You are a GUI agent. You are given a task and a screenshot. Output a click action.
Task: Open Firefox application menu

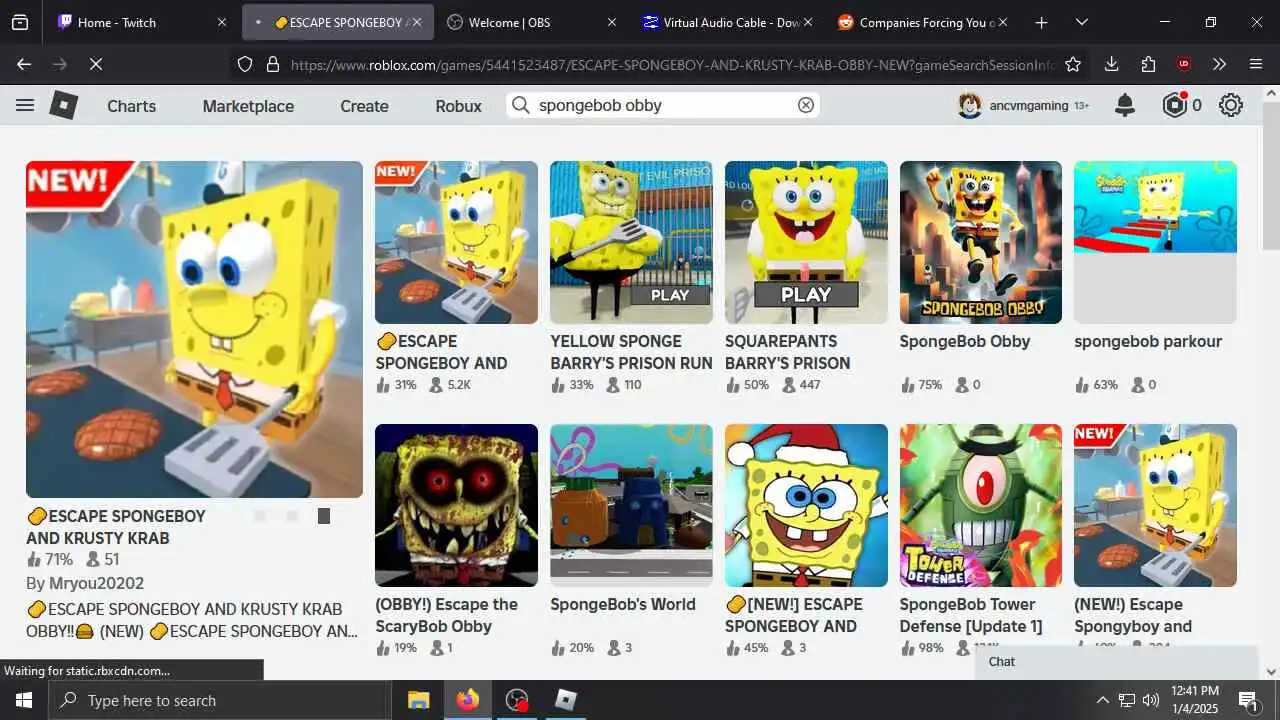point(1257,64)
